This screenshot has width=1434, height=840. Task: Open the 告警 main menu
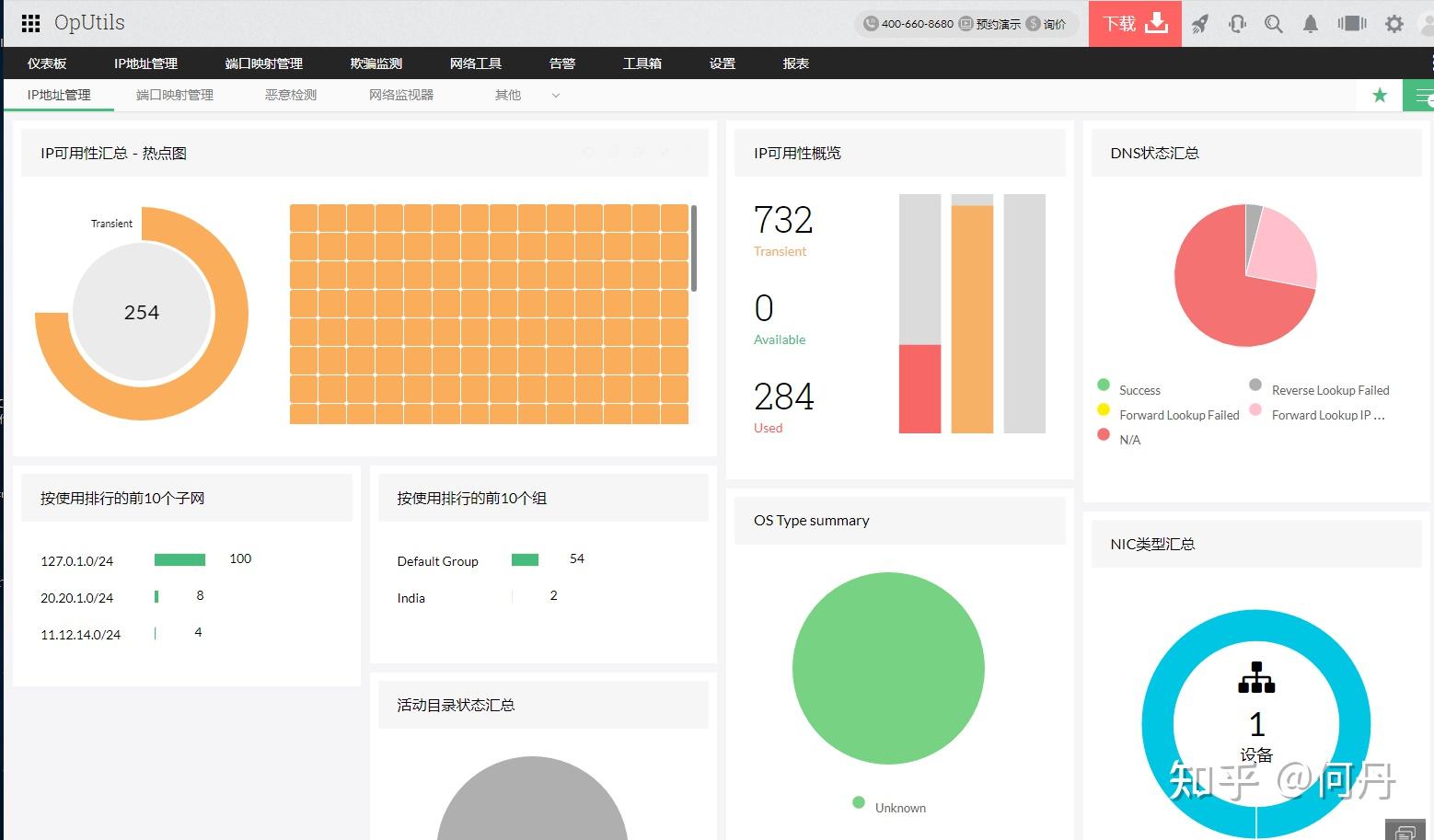562,63
